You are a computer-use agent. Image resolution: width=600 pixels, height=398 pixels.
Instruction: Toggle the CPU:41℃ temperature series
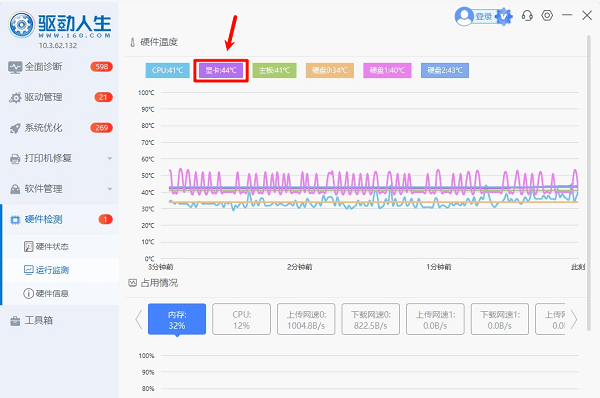click(167, 70)
